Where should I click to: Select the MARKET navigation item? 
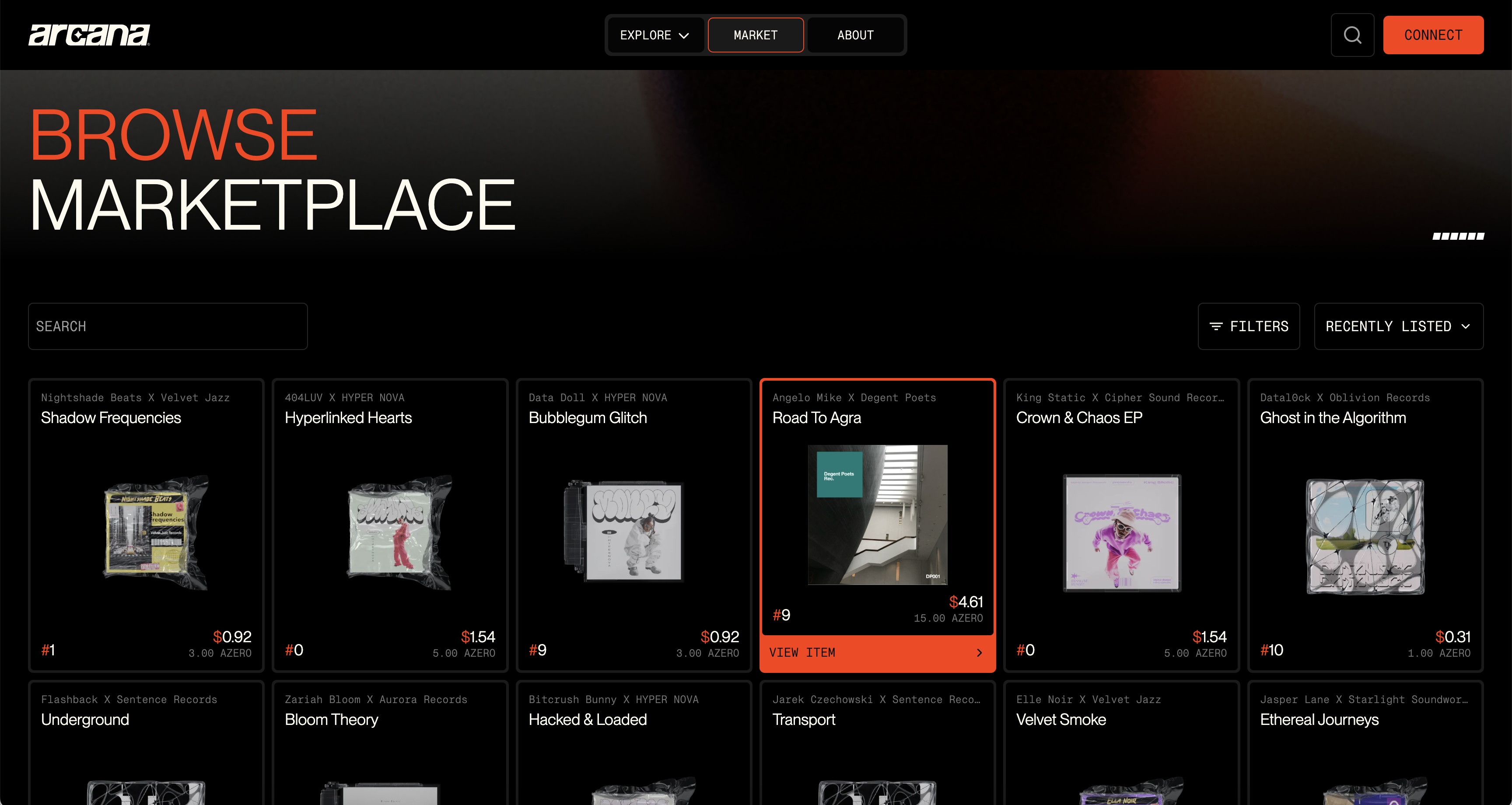pos(756,35)
